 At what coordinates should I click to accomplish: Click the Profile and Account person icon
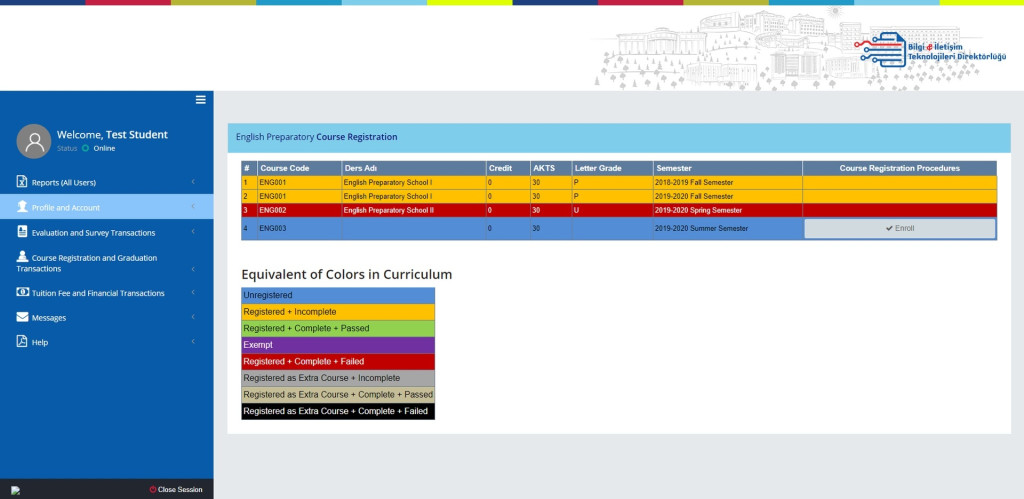click(x=22, y=207)
